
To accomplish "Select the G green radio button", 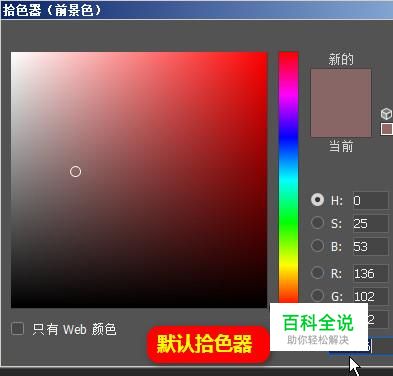I will pyautogui.click(x=317, y=295).
